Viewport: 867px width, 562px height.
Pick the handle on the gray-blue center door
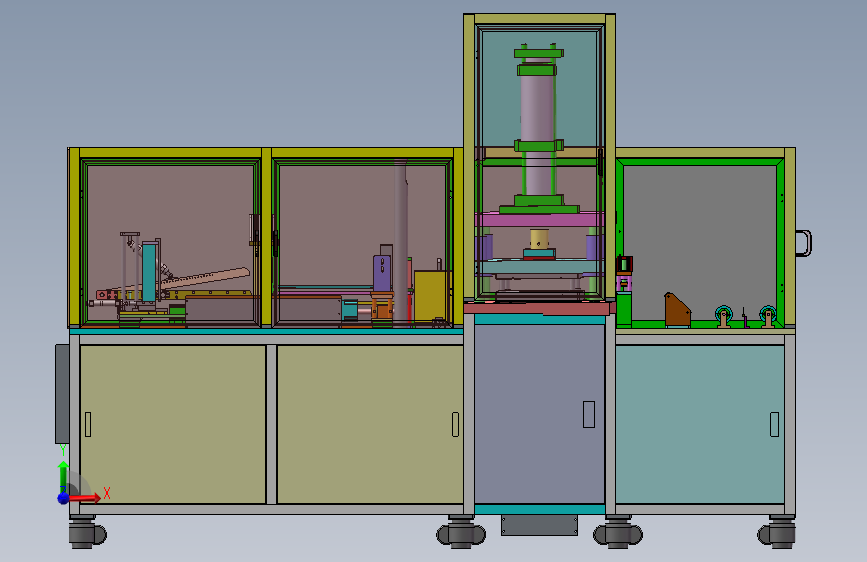point(589,414)
